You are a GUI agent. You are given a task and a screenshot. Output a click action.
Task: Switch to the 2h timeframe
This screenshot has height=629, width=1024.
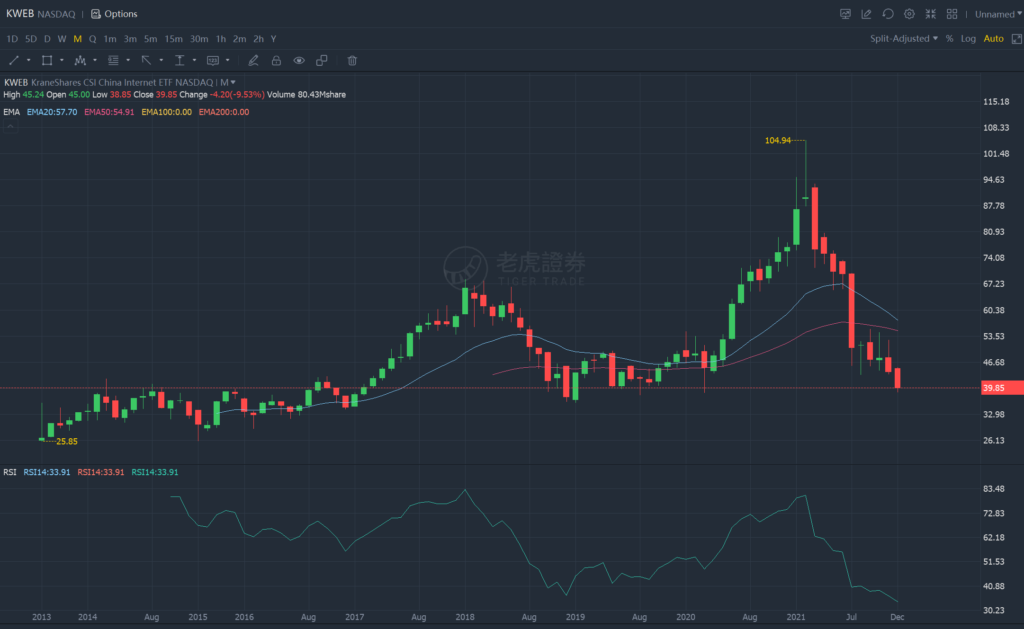point(259,39)
